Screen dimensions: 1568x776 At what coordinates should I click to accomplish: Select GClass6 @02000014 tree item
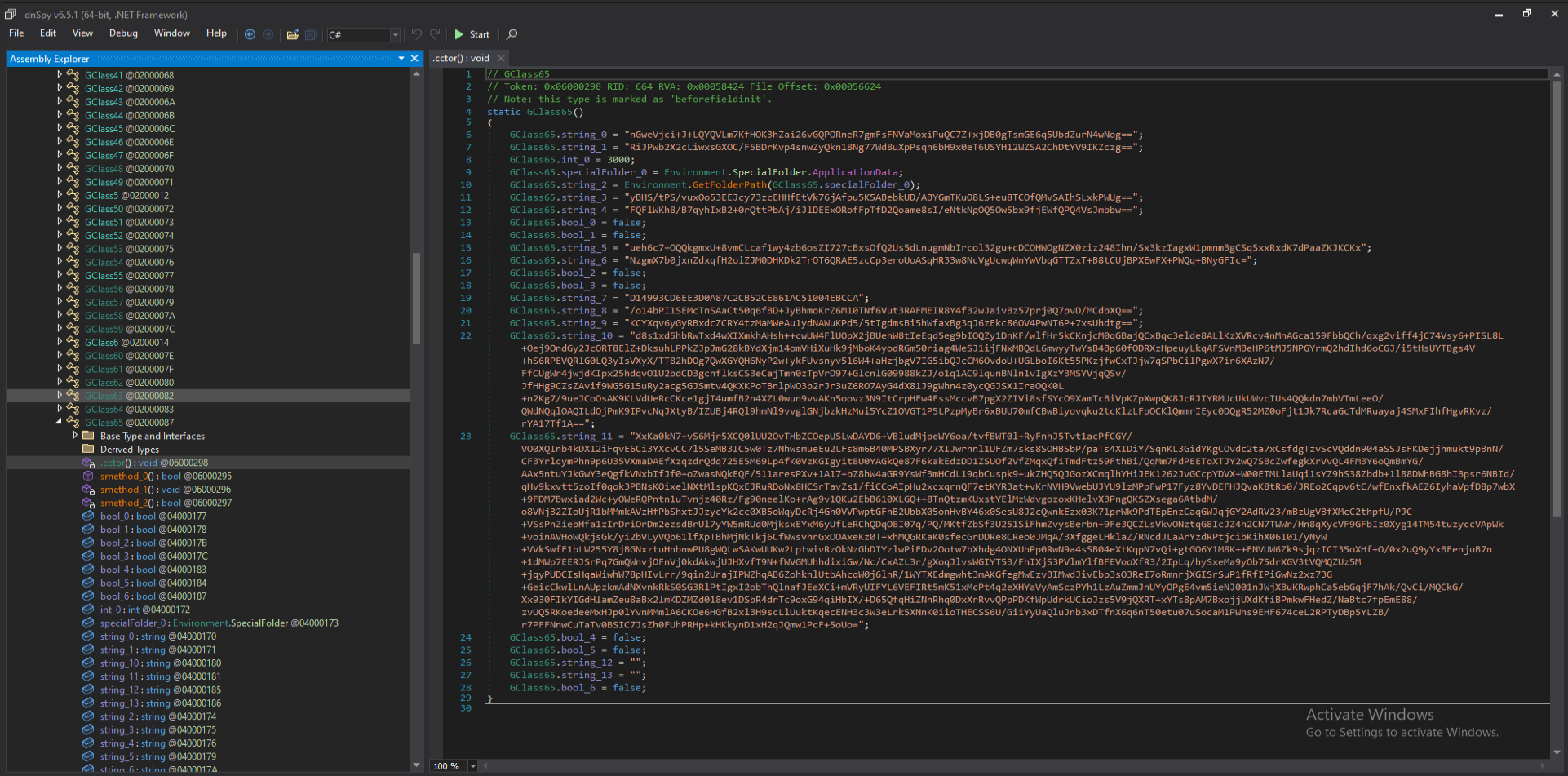(126, 343)
